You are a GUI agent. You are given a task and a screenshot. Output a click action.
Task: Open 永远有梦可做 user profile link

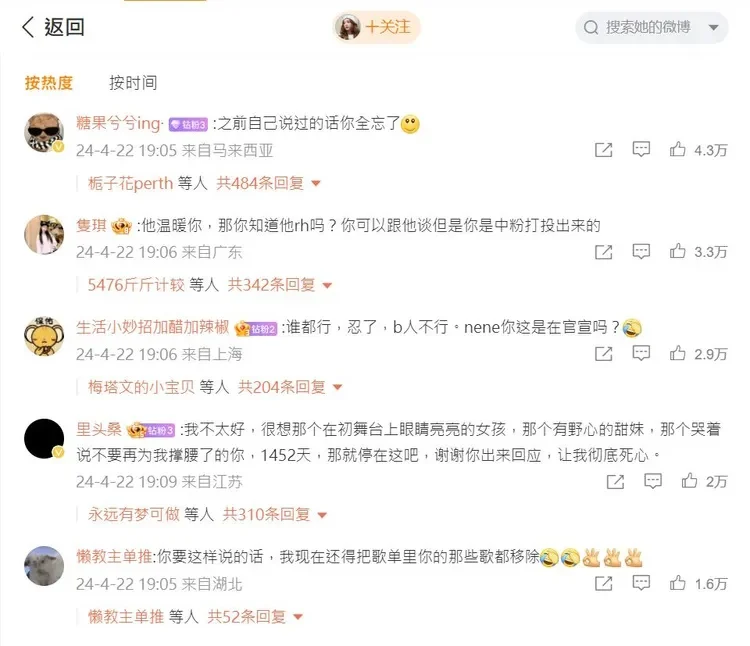133,515
